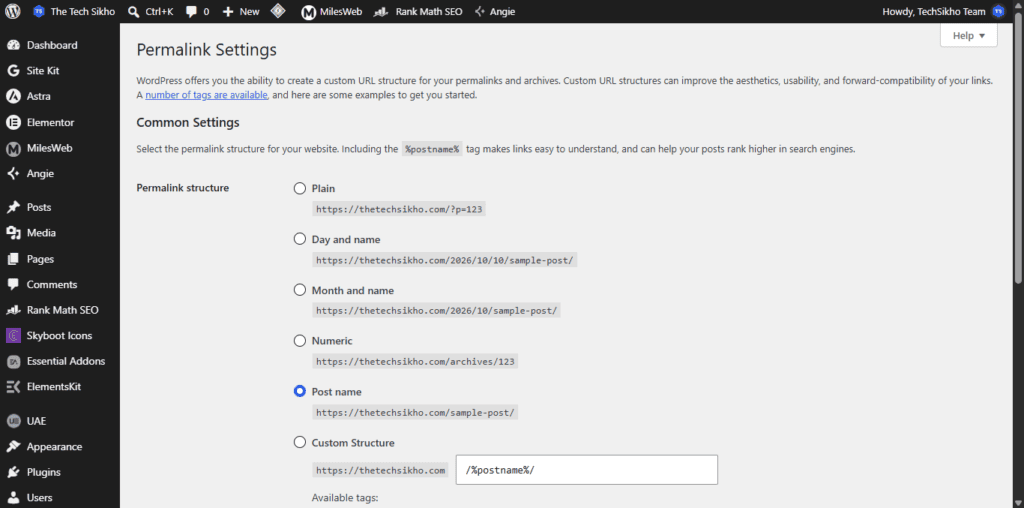Click the Available tags label
The height and width of the screenshot is (508, 1024).
[x=345, y=498]
